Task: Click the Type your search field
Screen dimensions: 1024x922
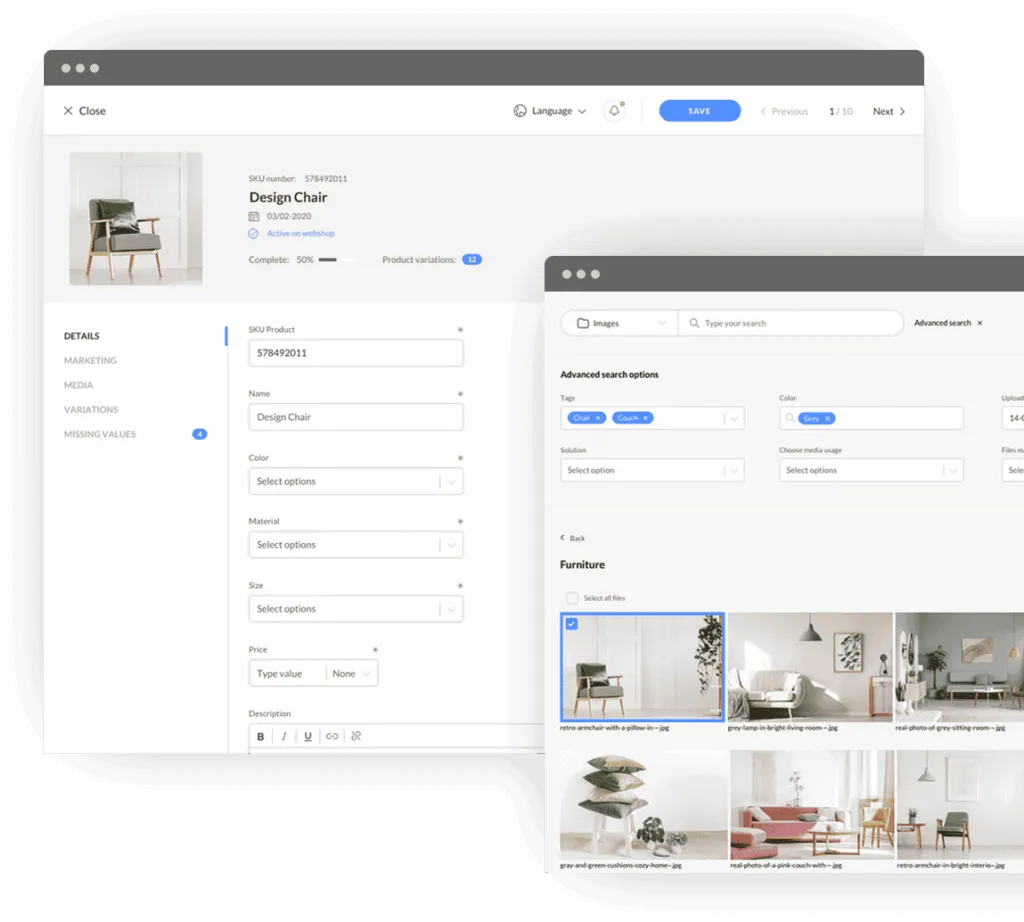Action: point(792,323)
